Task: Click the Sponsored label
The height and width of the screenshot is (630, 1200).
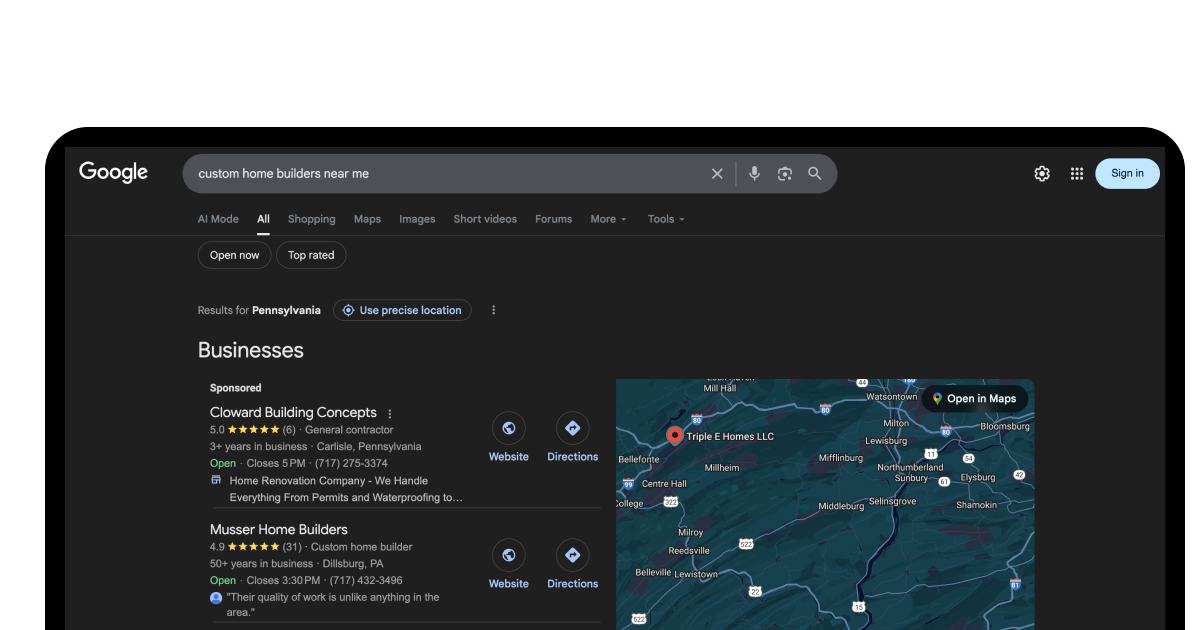Action: click(236, 388)
